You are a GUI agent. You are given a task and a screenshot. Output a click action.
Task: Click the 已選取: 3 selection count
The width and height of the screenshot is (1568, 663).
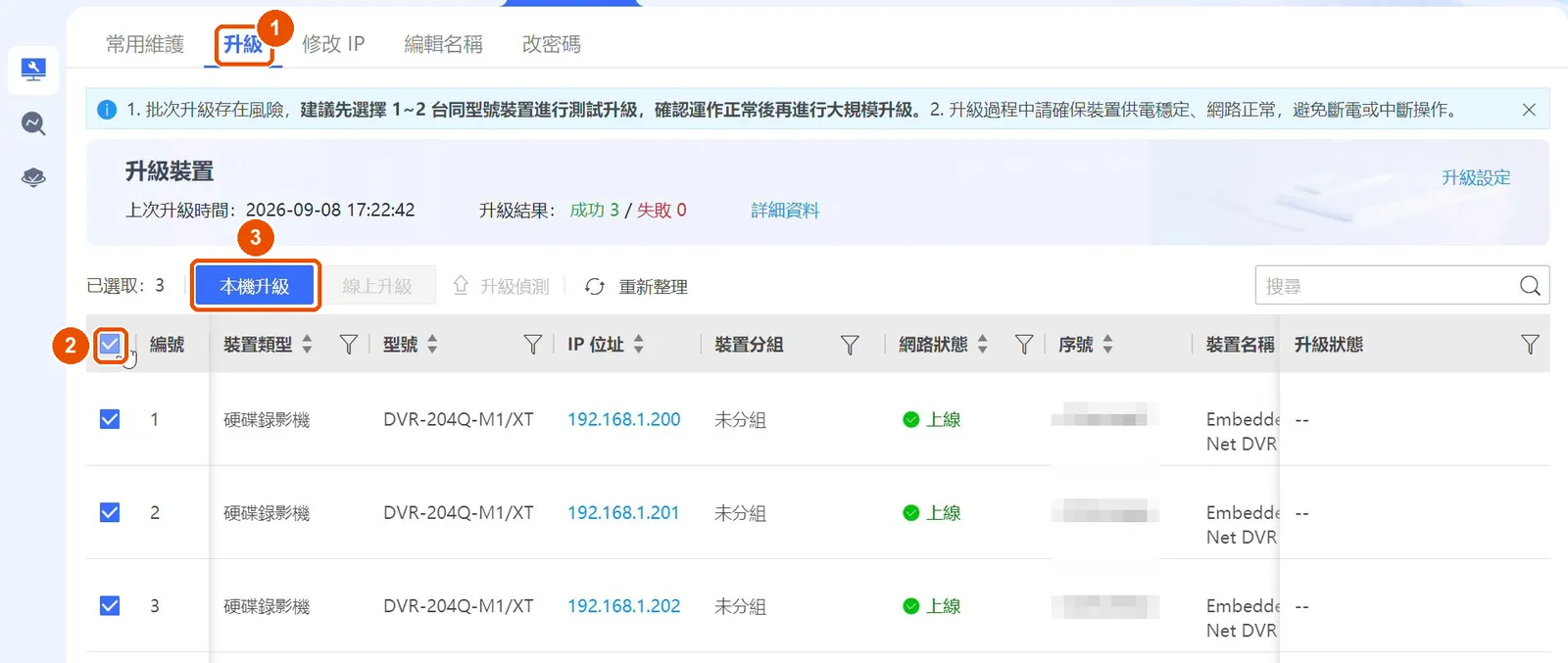(x=125, y=285)
